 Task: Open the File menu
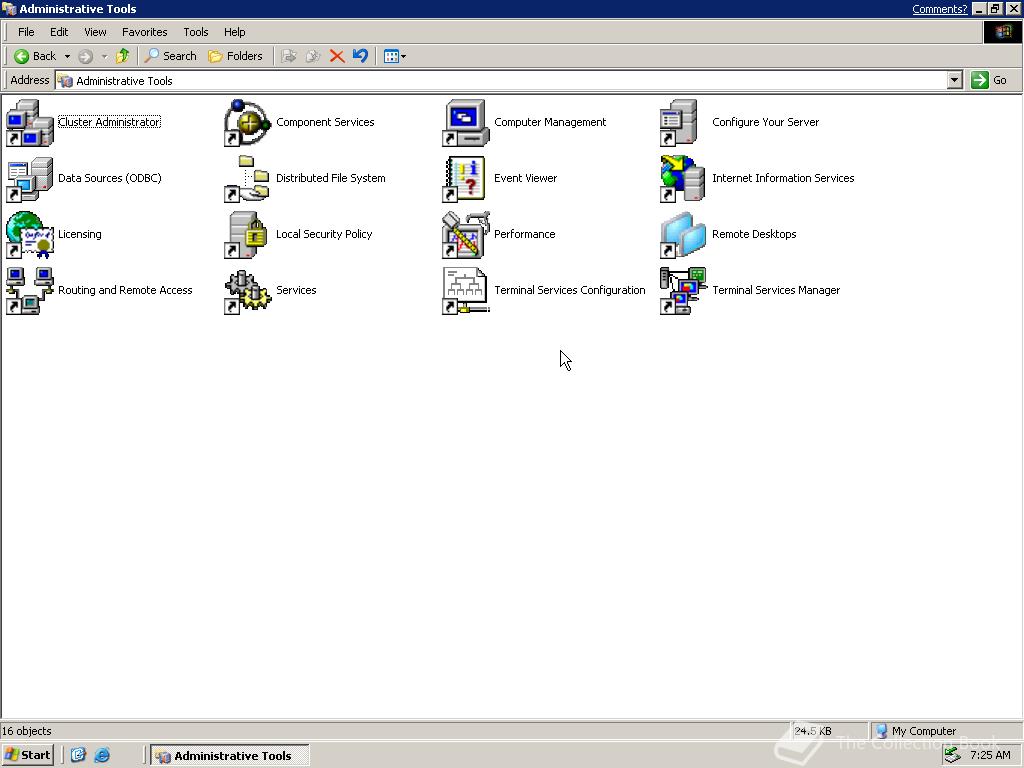tap(26, 32)
